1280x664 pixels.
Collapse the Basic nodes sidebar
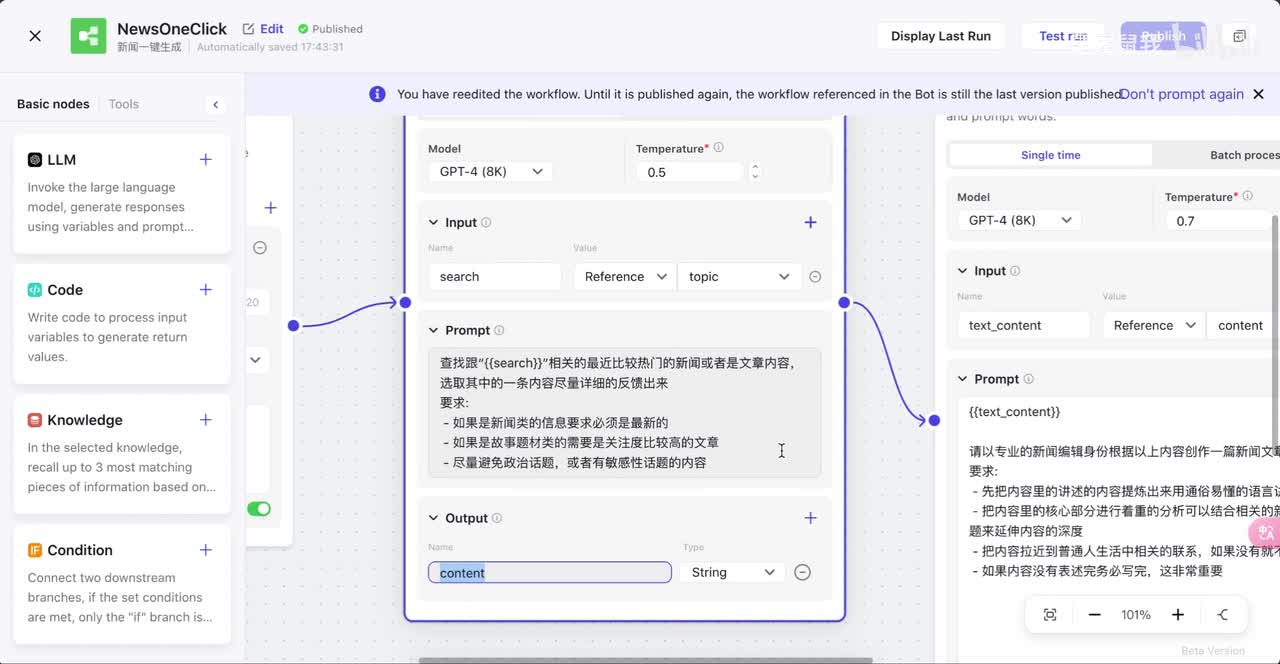click(x=215, y=104)
